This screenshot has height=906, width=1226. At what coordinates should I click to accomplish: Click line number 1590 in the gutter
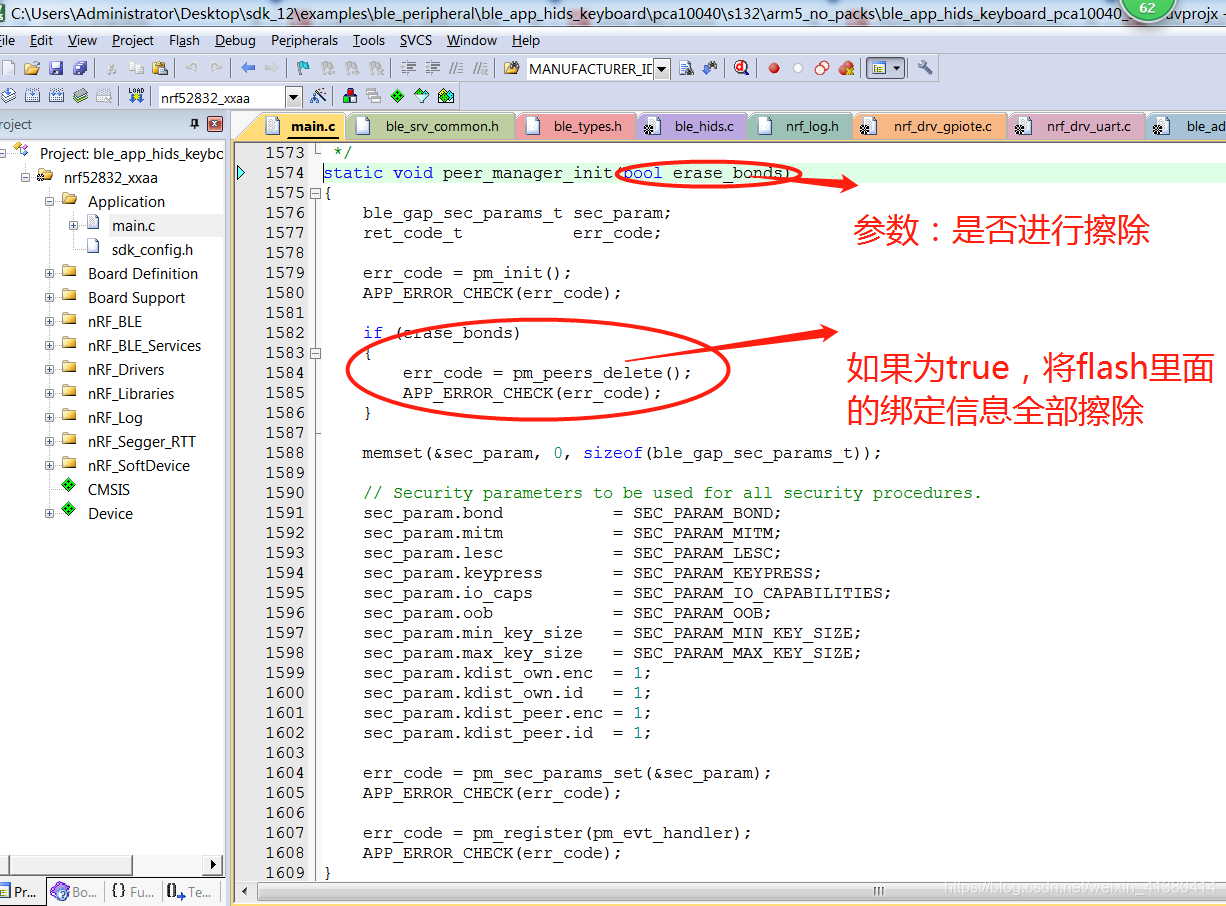285,493
